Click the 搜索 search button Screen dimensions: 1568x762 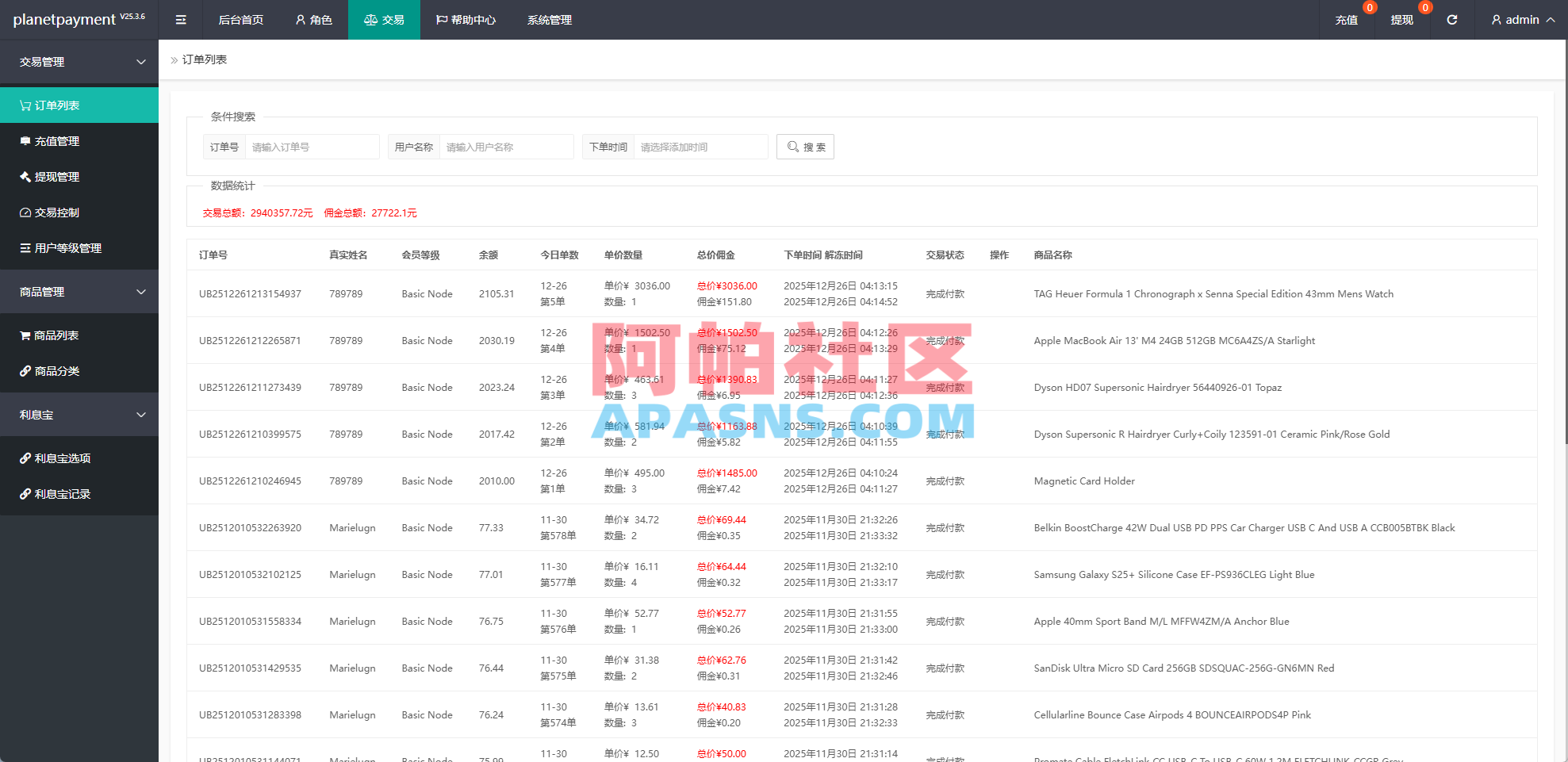pos(805,147)
